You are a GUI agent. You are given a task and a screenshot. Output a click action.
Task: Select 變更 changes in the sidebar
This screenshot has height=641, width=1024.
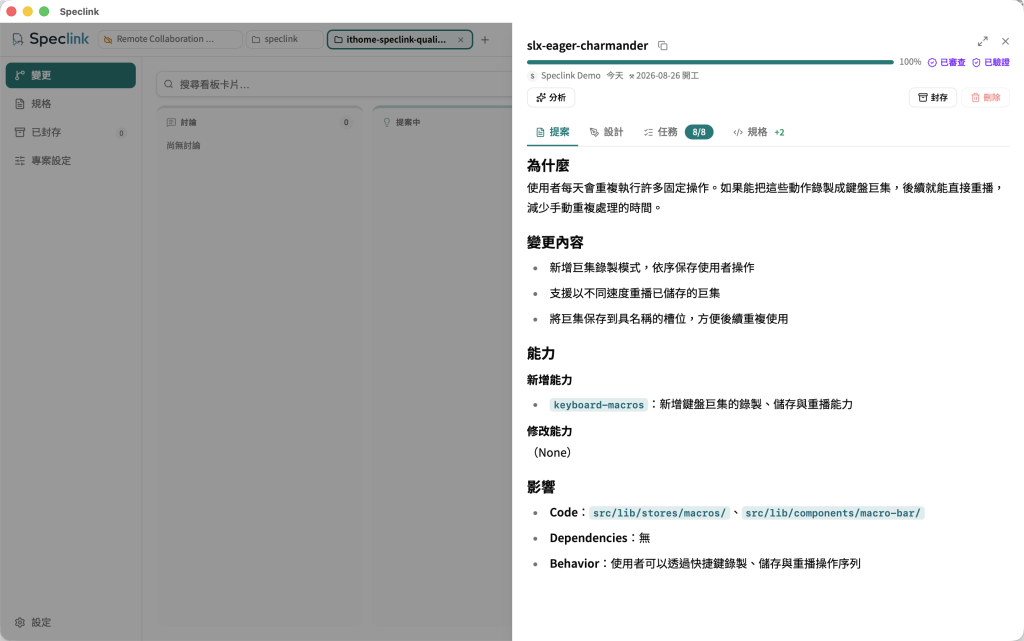point(71,75)
